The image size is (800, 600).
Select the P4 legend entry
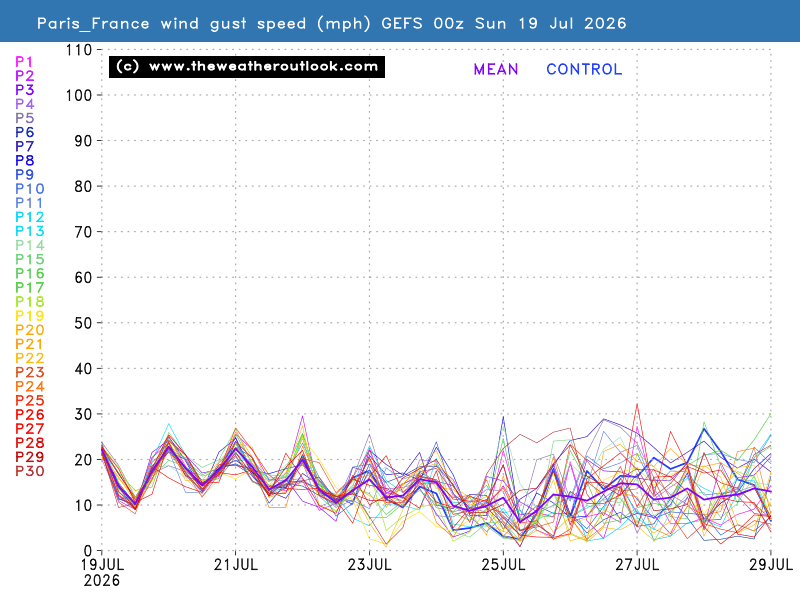pos(24,104)
